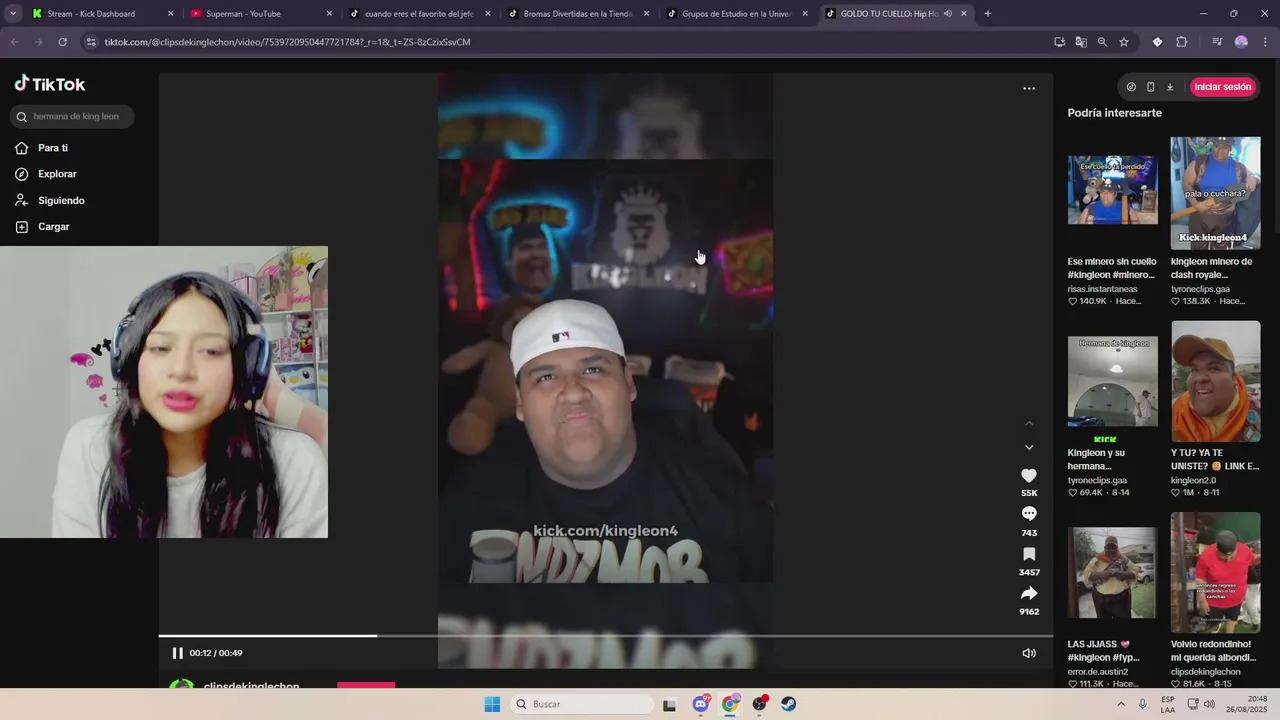
Task: Open the 'Ese minero sin cuello' thumbnail
Action: click(1112, 190)
